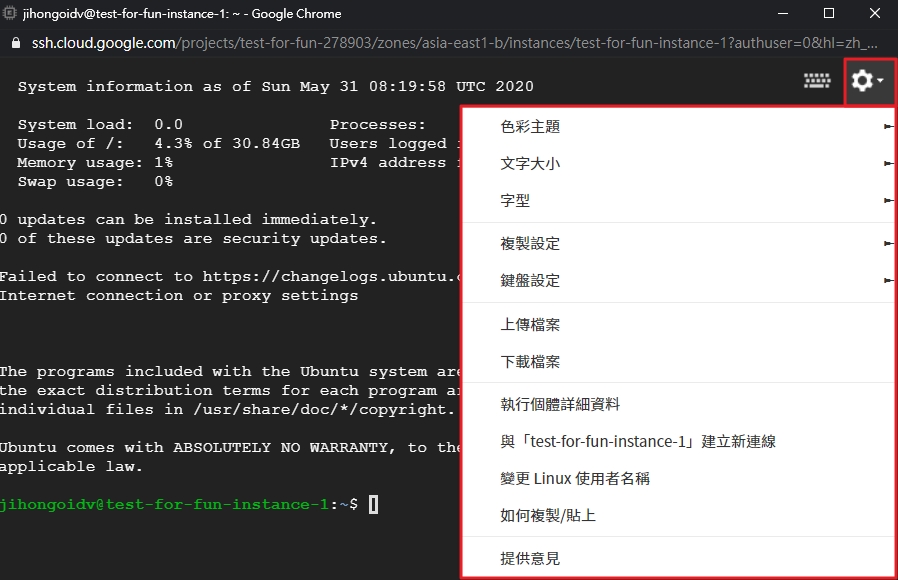Click 提供意見 menu entry
Screen dimensions: 898x580
click(679, 558)
